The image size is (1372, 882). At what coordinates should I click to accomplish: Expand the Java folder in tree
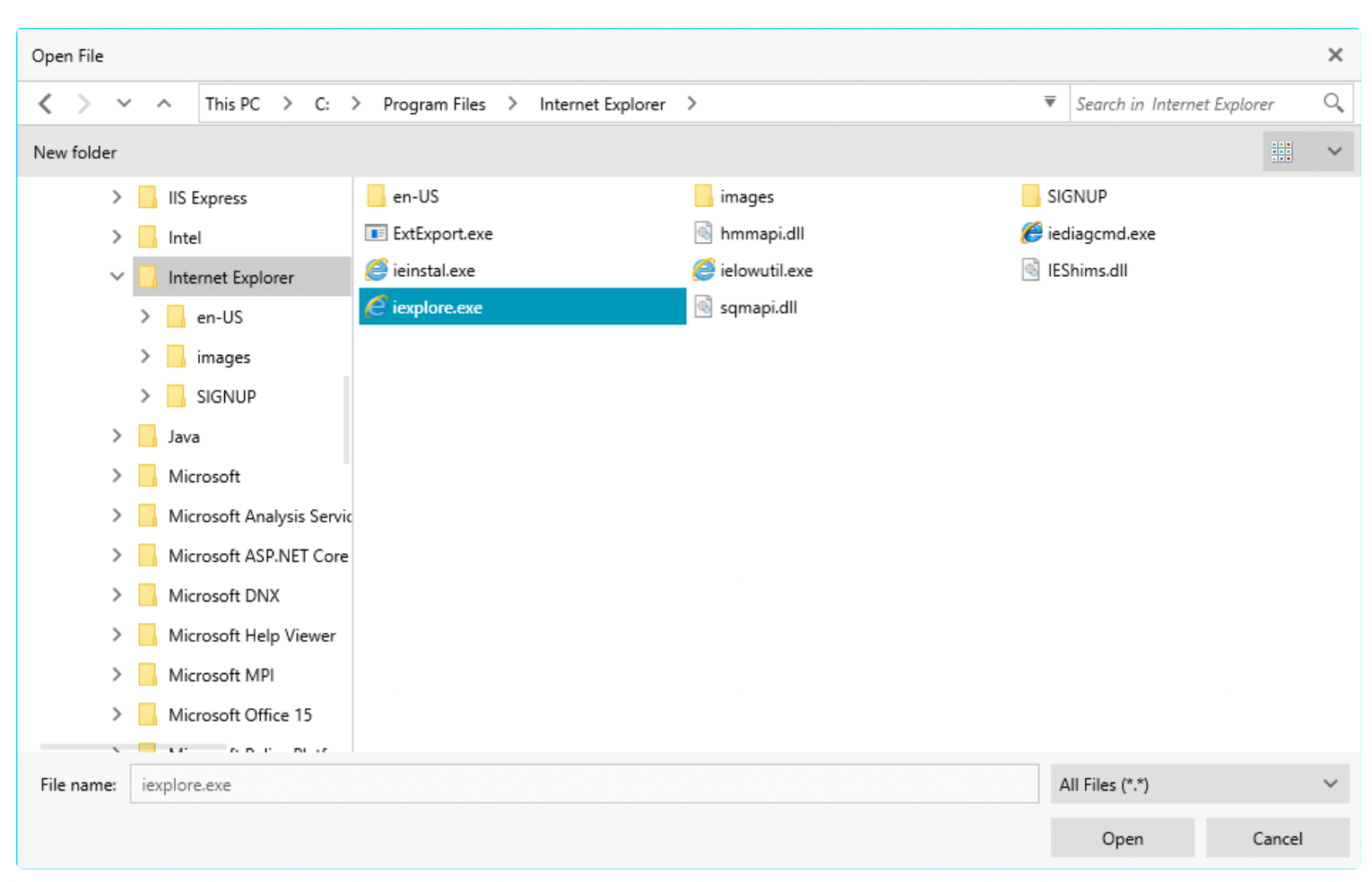pos(117,437)
